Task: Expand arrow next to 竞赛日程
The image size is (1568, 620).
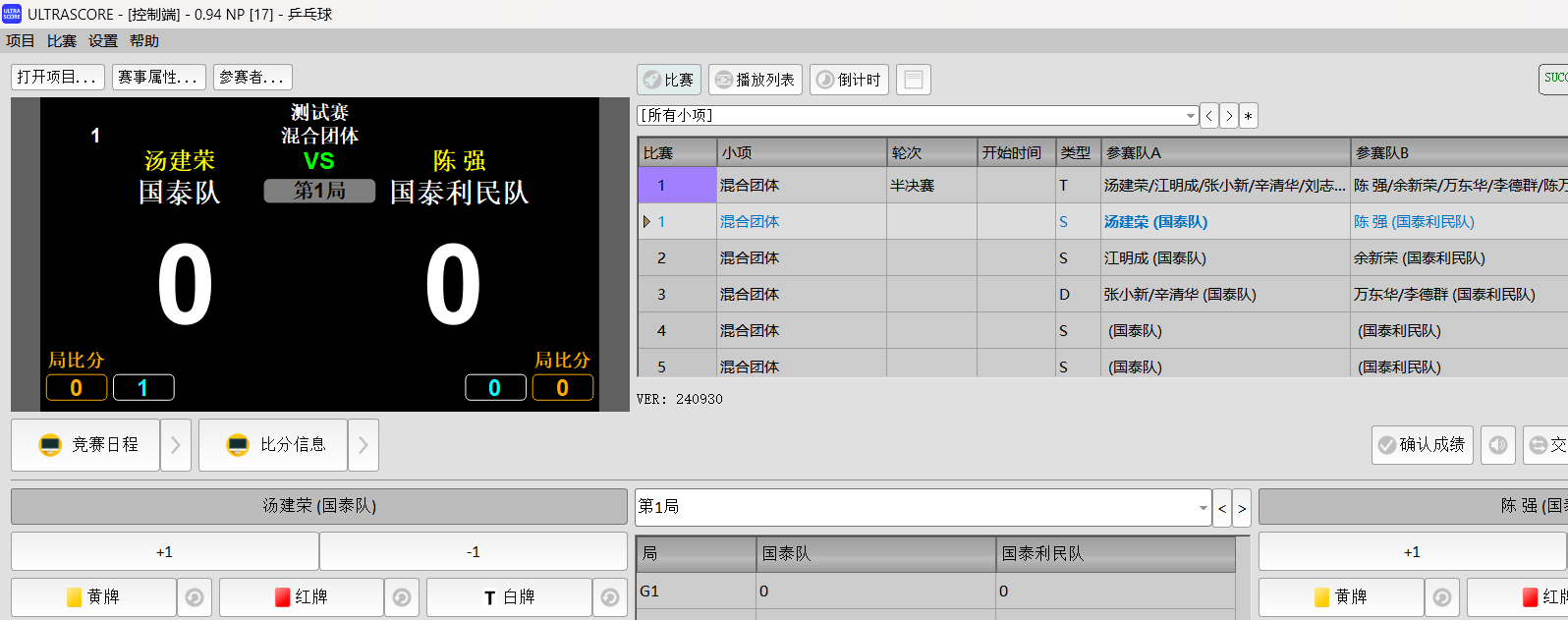Action: pos(175,445)
